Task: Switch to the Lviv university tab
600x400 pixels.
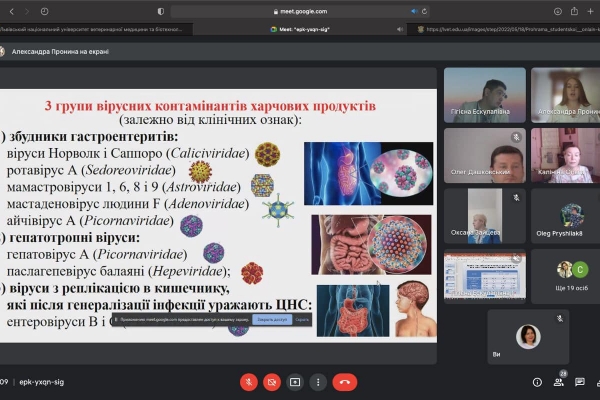Action: pyautogui.click(x=96, y=29)
